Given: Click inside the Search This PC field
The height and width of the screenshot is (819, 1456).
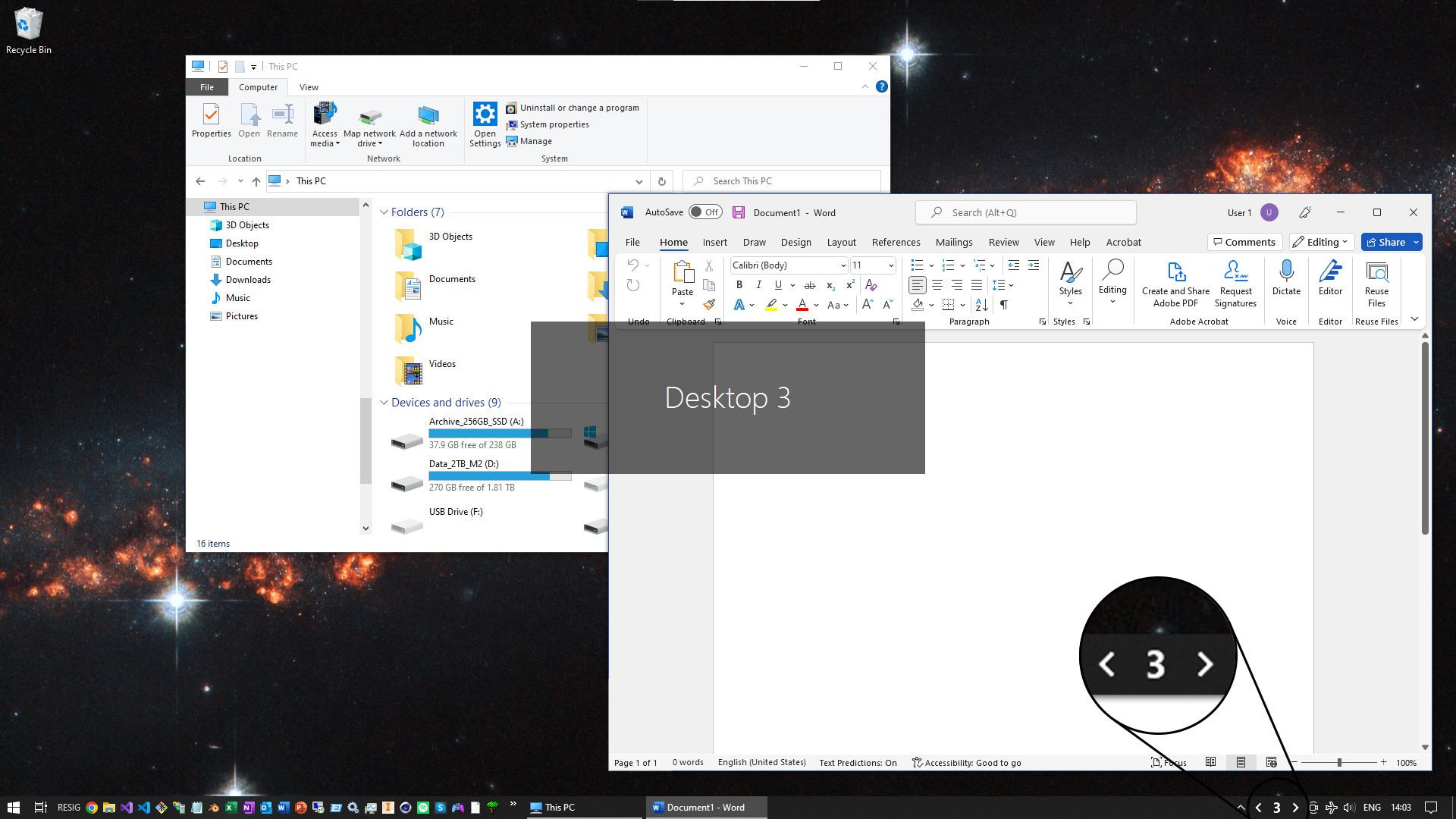Looking at the screenshot, I should (781, 180).
